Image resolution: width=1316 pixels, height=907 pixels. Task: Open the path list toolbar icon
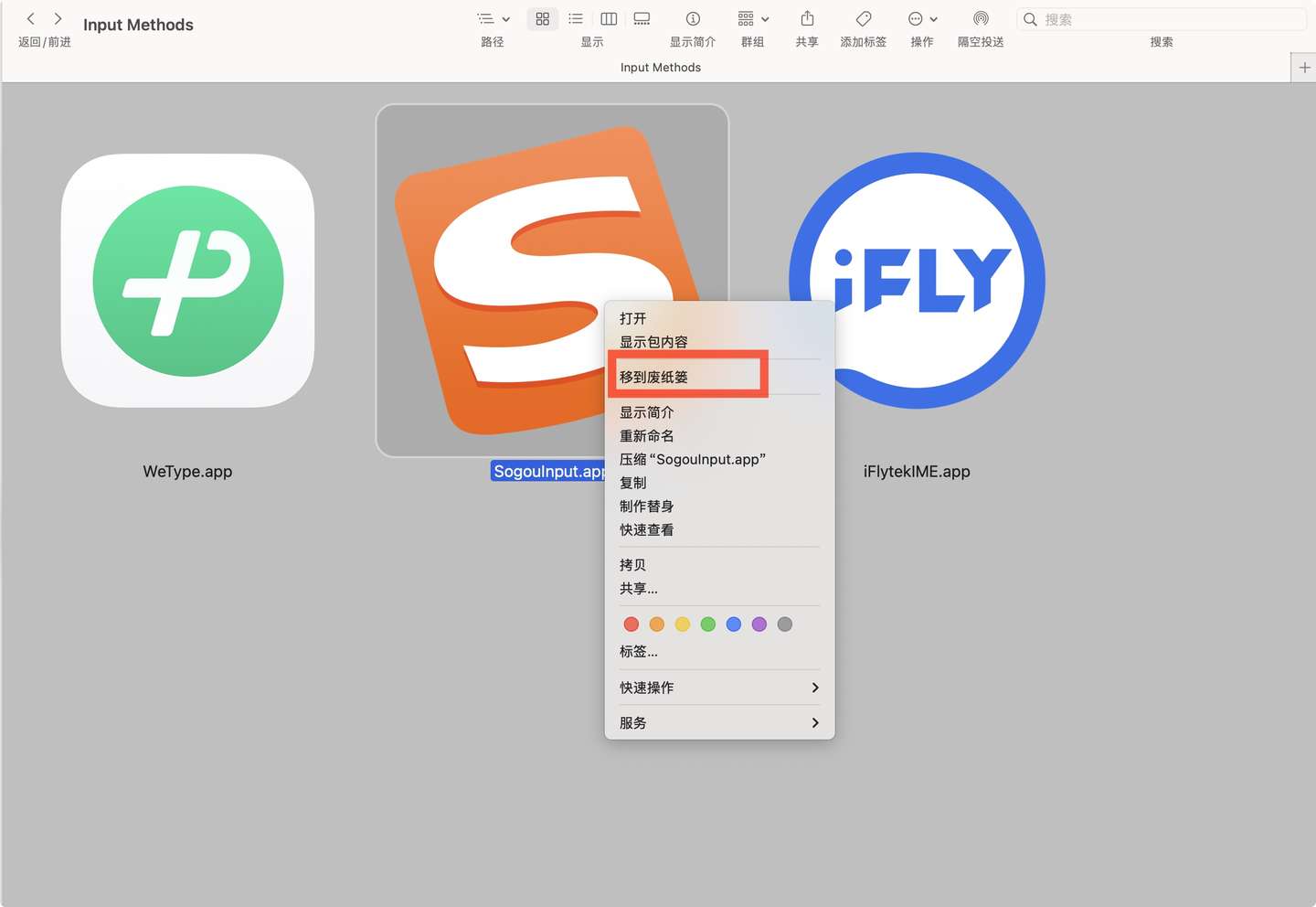pos(485,18)
